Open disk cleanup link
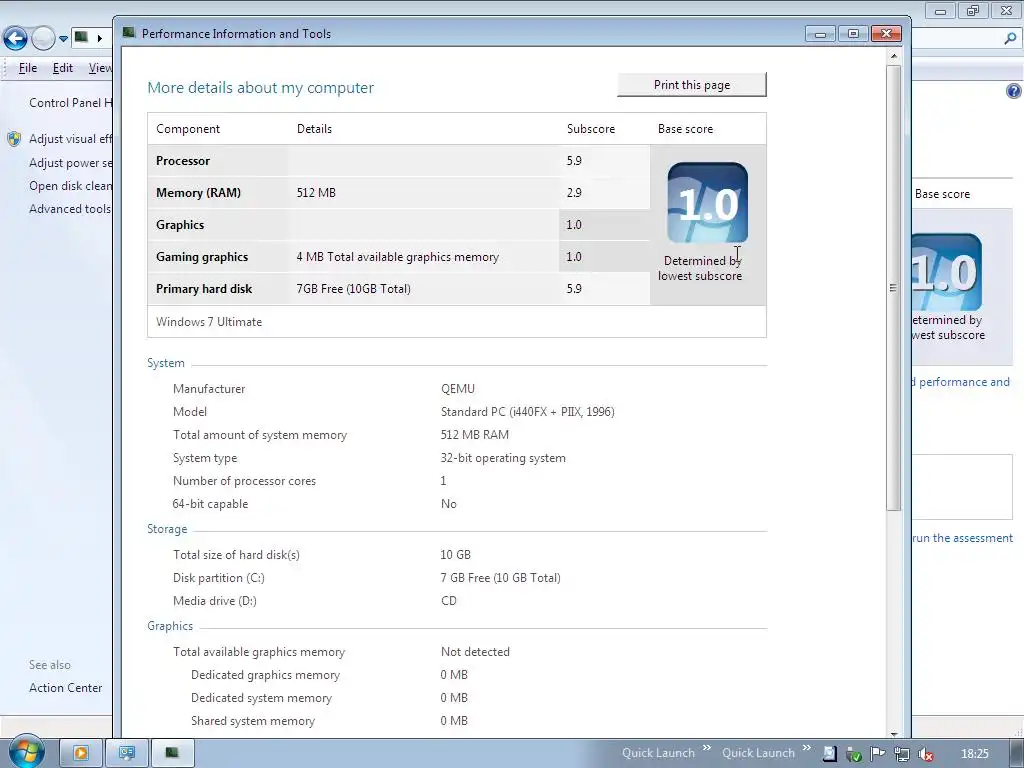 pos(71,185)
